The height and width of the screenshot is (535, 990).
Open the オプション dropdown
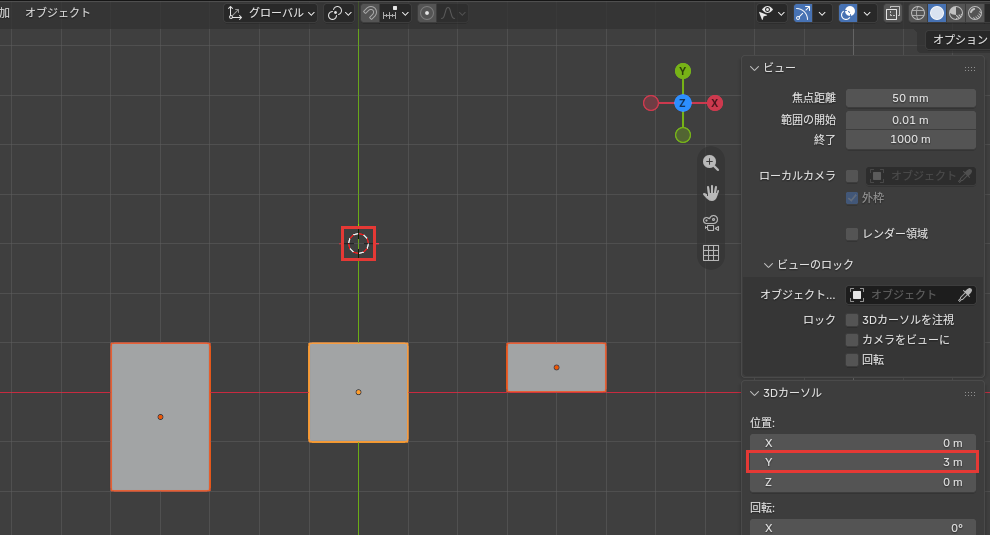tap(958, 40)
